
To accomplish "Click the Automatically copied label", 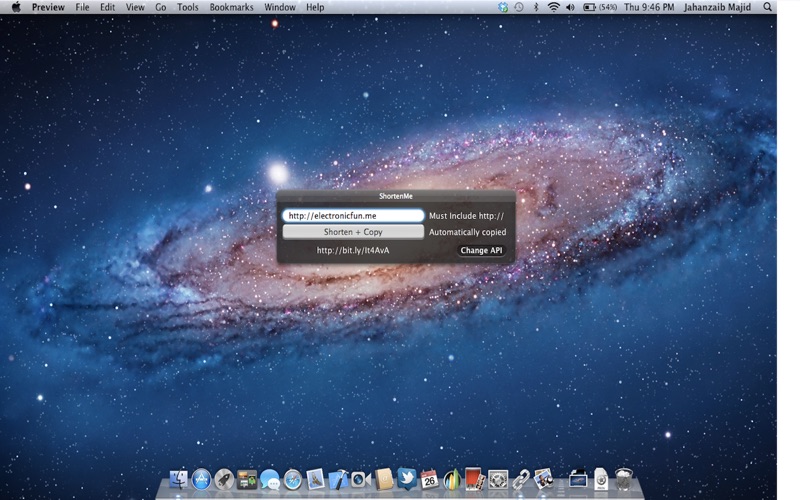I will (467, 232).
